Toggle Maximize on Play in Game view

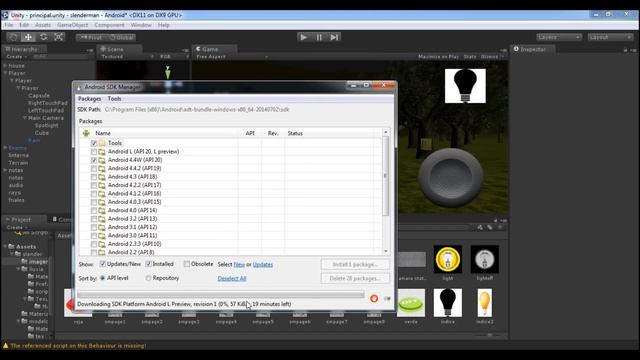pos(438,57)
